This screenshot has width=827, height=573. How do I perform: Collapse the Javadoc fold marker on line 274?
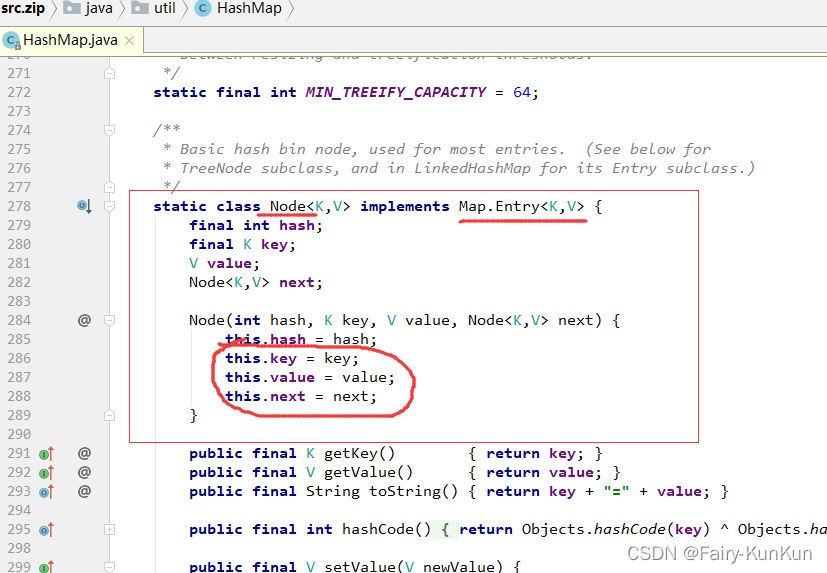(110, 130)
